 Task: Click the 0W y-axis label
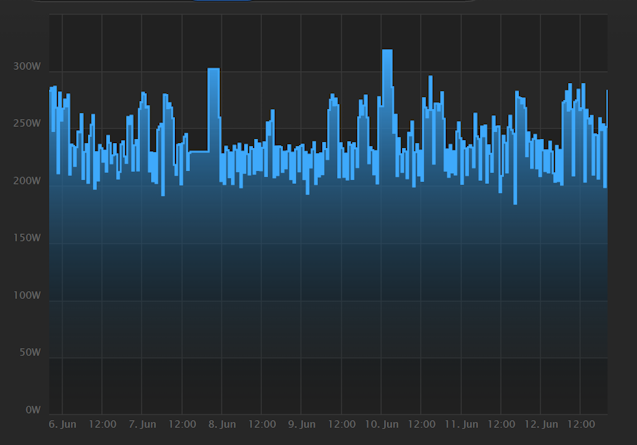pyautogui.click(x=32, y=410)
